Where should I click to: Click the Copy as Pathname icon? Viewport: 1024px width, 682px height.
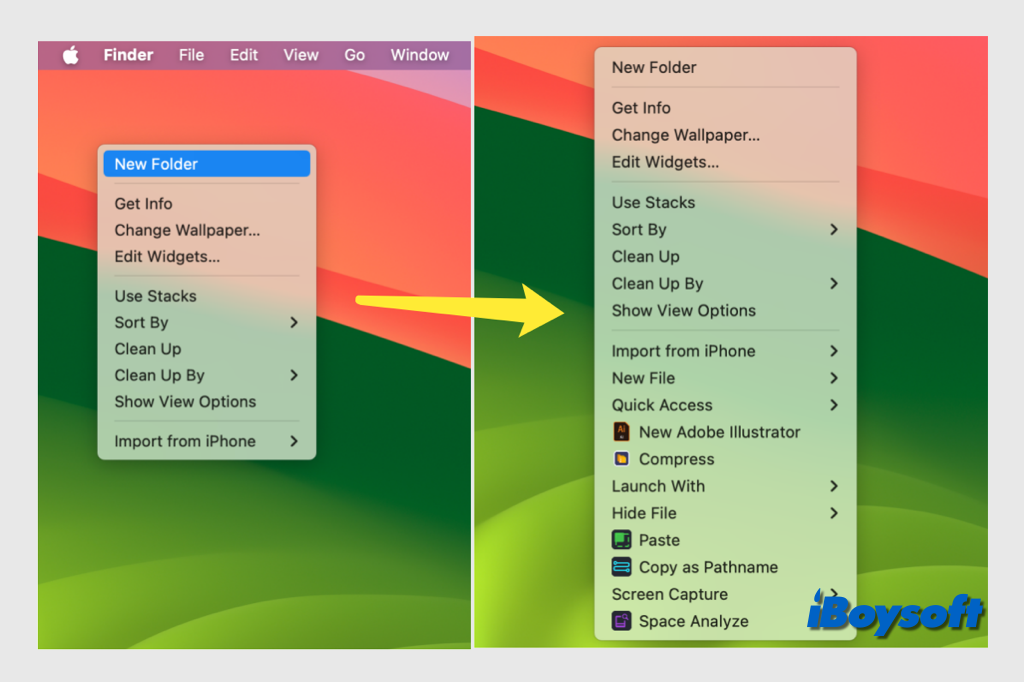pyautogui.click(x=622, y=567)
